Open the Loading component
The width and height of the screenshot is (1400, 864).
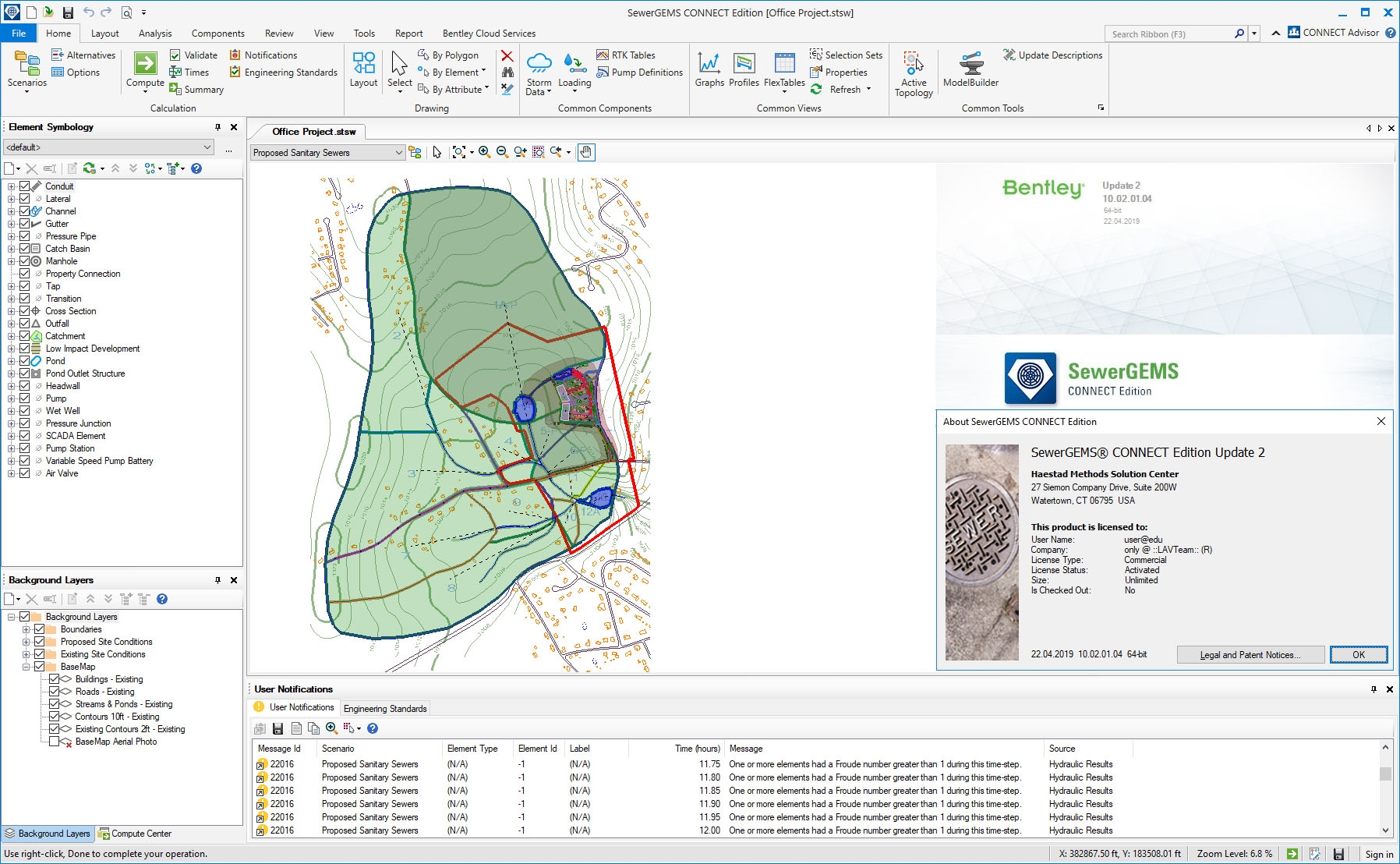click(574, 71)
